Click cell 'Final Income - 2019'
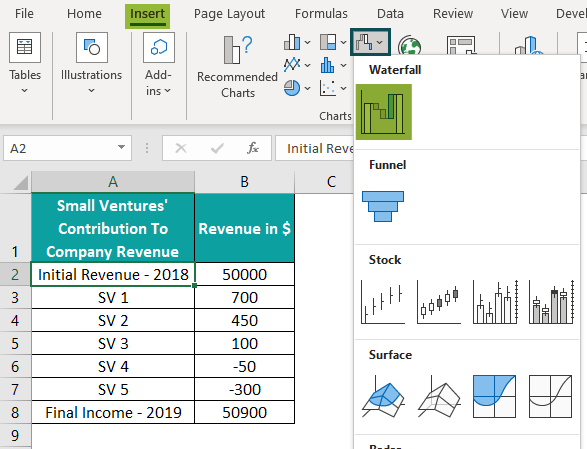 coord(113,412)
